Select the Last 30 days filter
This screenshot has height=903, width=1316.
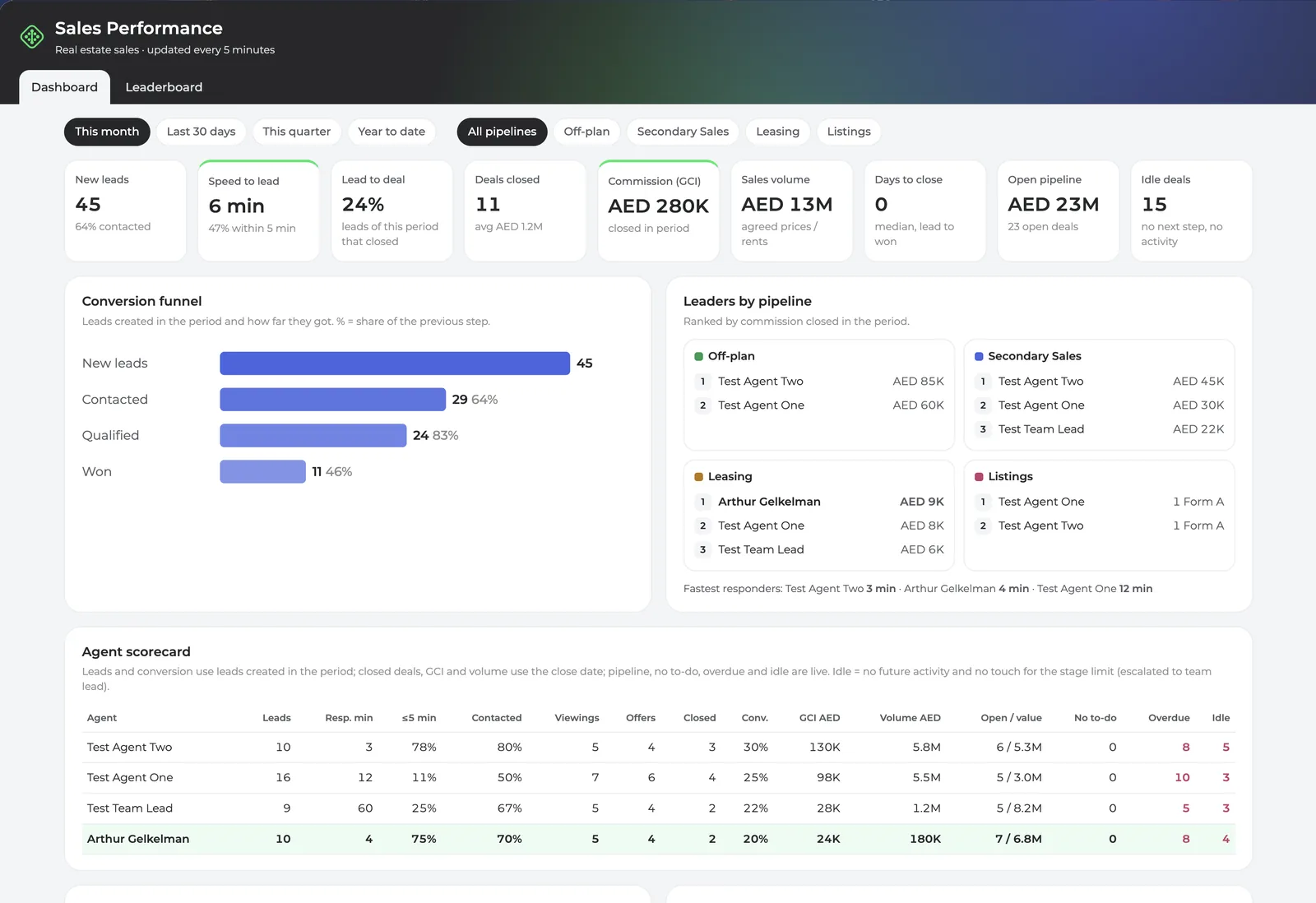(x=201, y=132)
